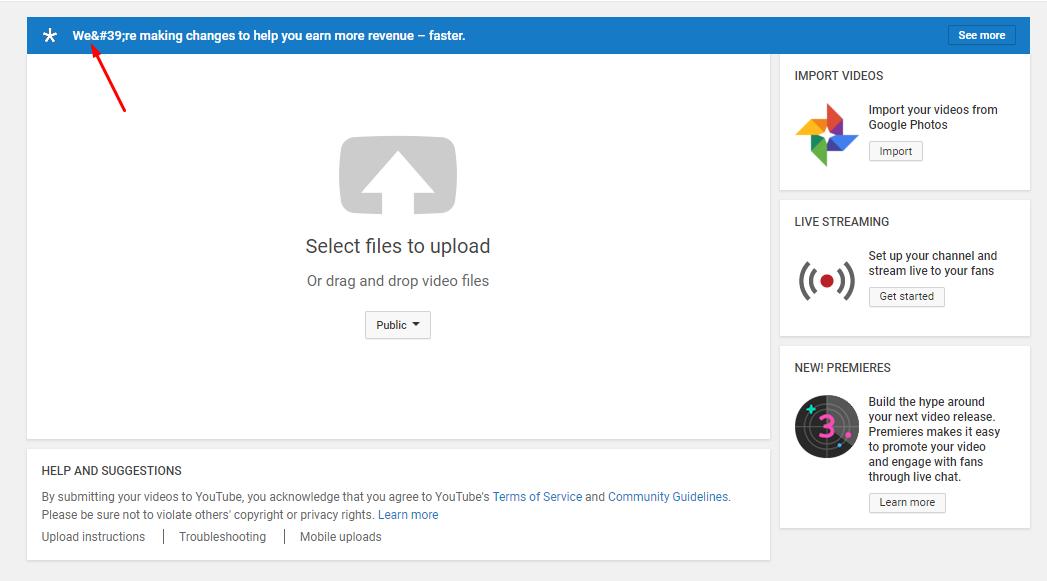Click 'Build the hype around' Premieres description
This screenshot has width=1047, height=581.
click(934, 439)
